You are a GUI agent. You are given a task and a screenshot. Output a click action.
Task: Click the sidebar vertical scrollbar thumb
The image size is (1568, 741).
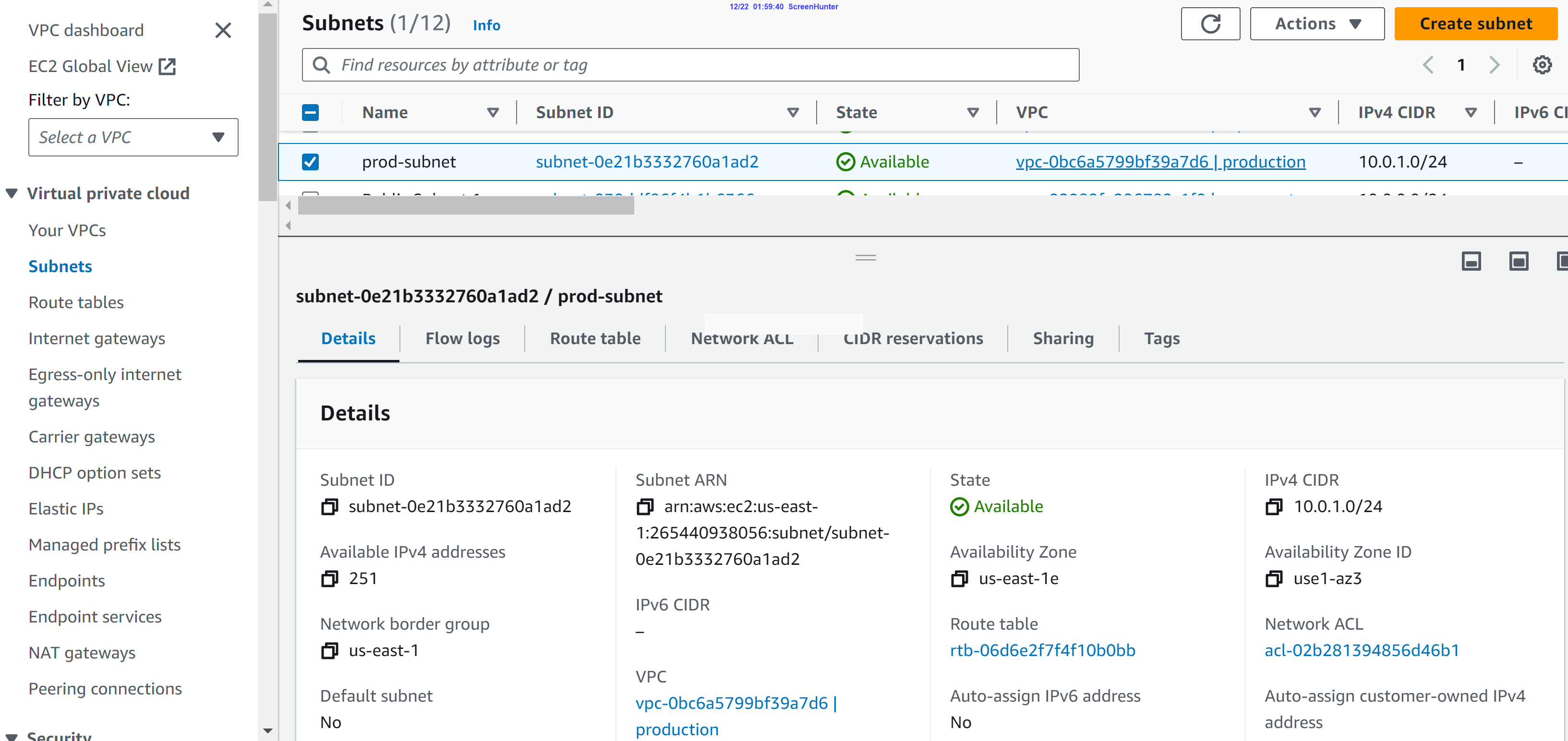pos(267,107)
